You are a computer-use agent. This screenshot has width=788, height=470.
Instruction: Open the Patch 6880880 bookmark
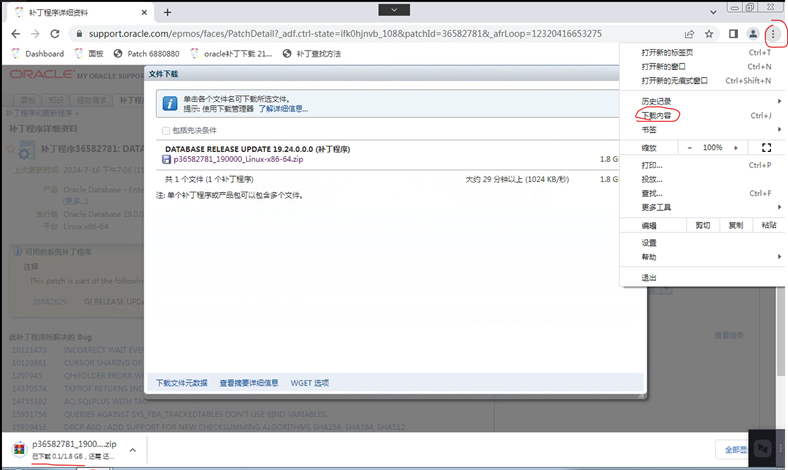click(147, 54)
